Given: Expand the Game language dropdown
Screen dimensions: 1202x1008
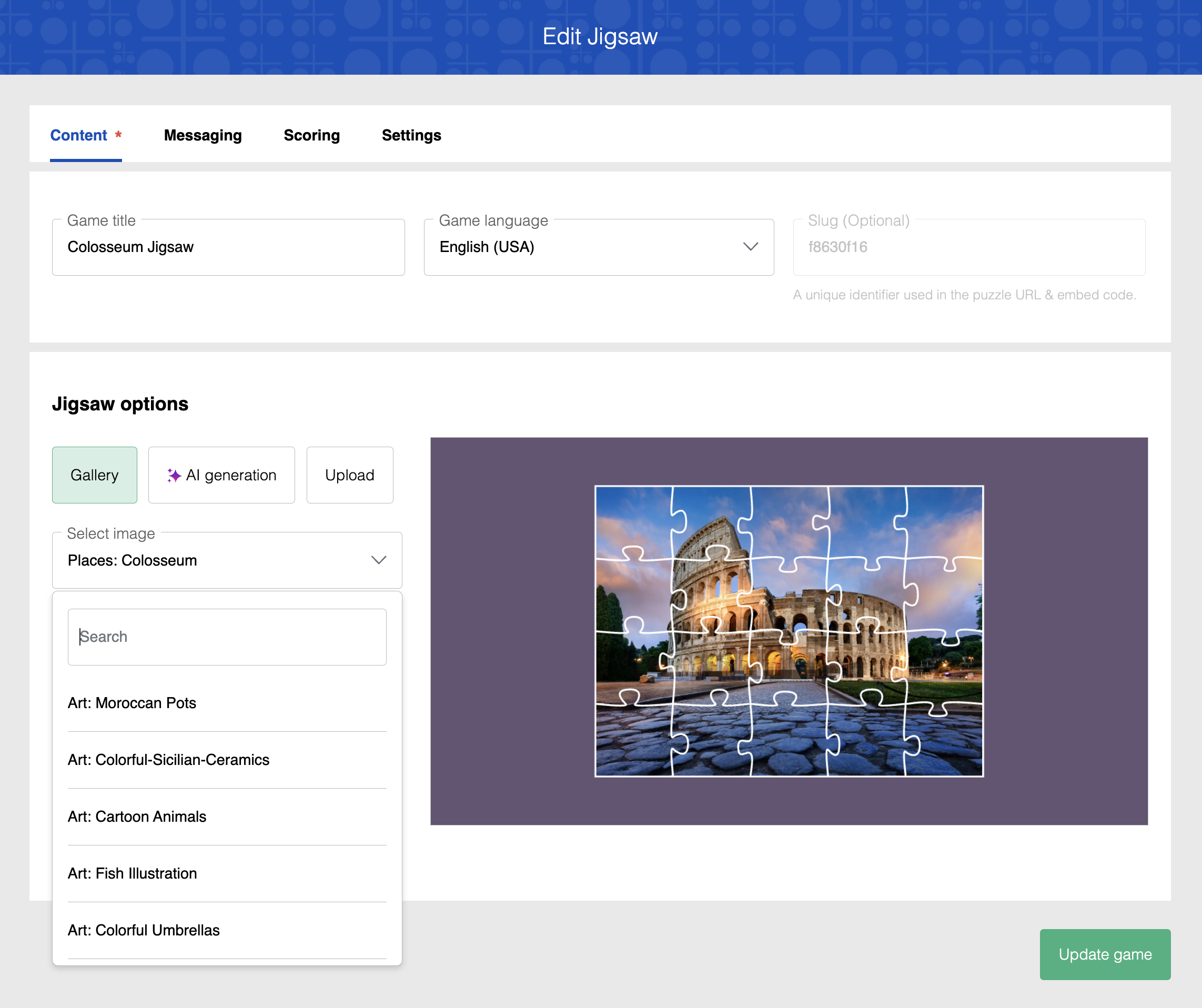Looking at the screenshot, I should 599,247.
